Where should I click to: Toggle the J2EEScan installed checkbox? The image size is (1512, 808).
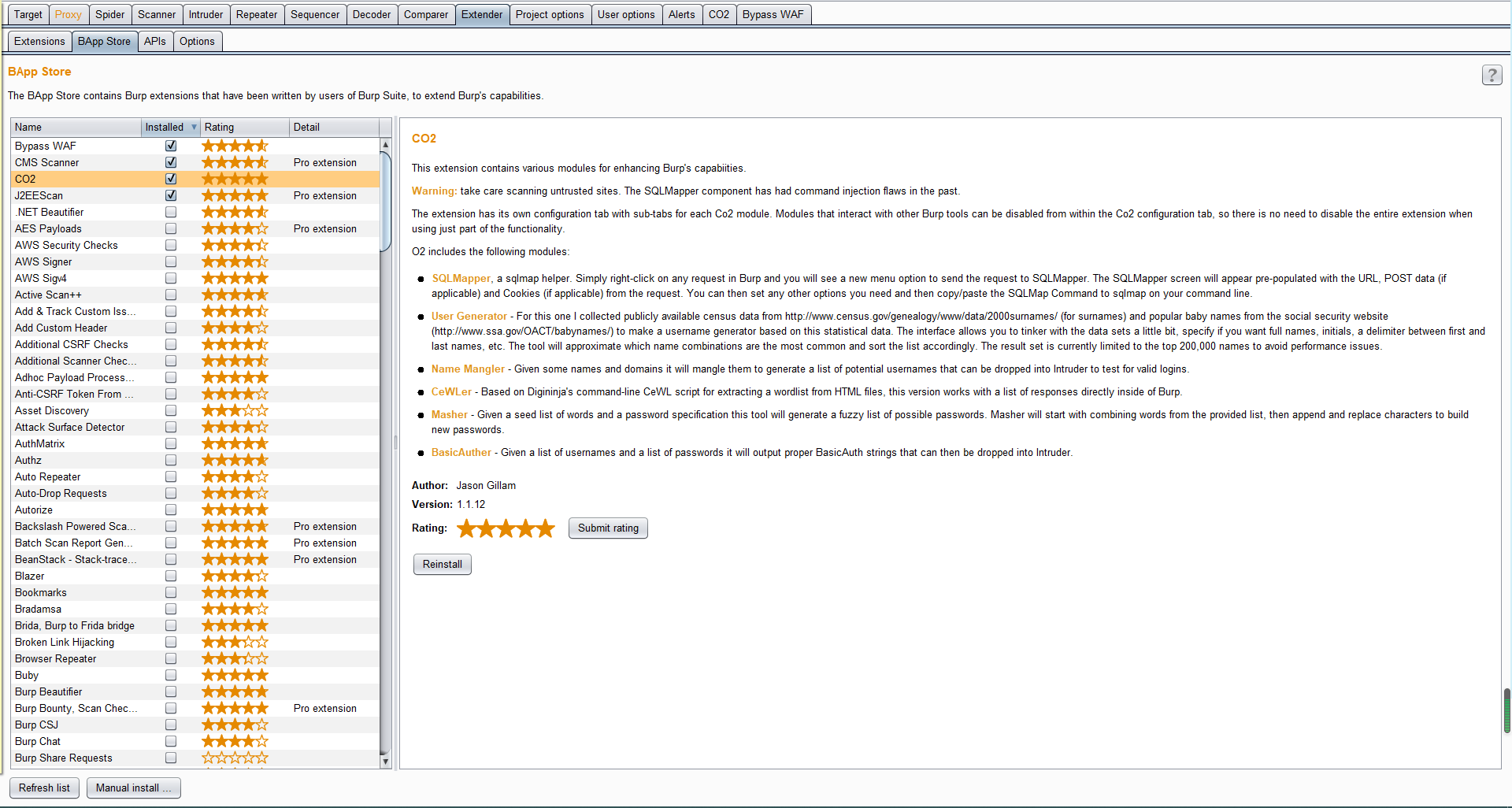(171, 195)
